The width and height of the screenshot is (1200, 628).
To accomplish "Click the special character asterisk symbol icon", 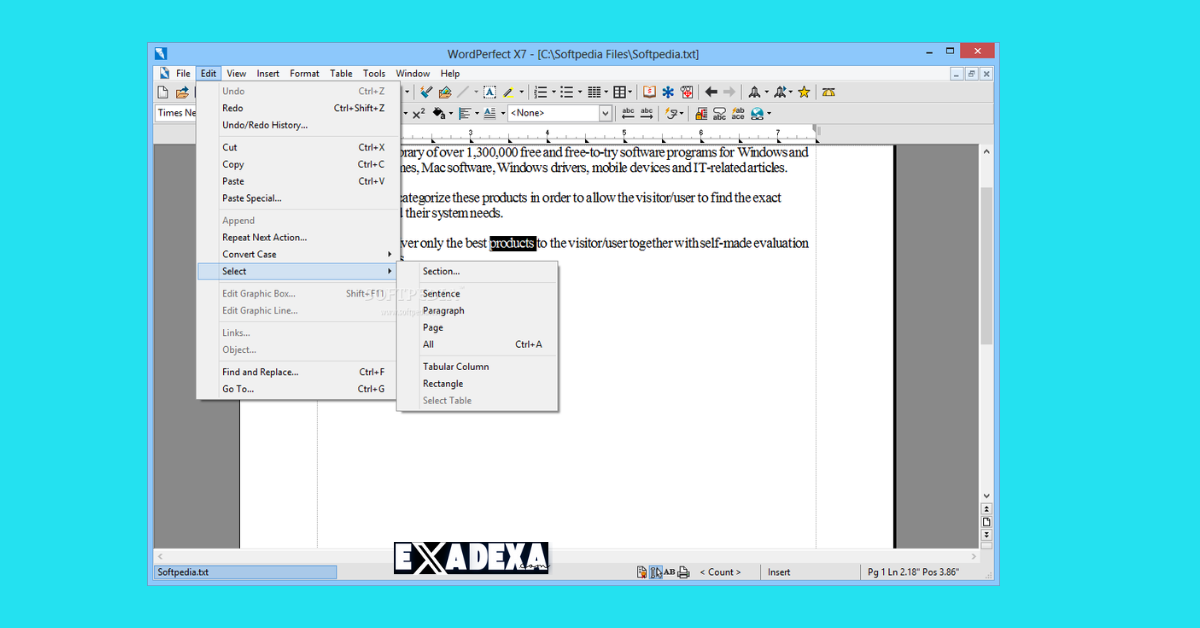I will (668, 91).
